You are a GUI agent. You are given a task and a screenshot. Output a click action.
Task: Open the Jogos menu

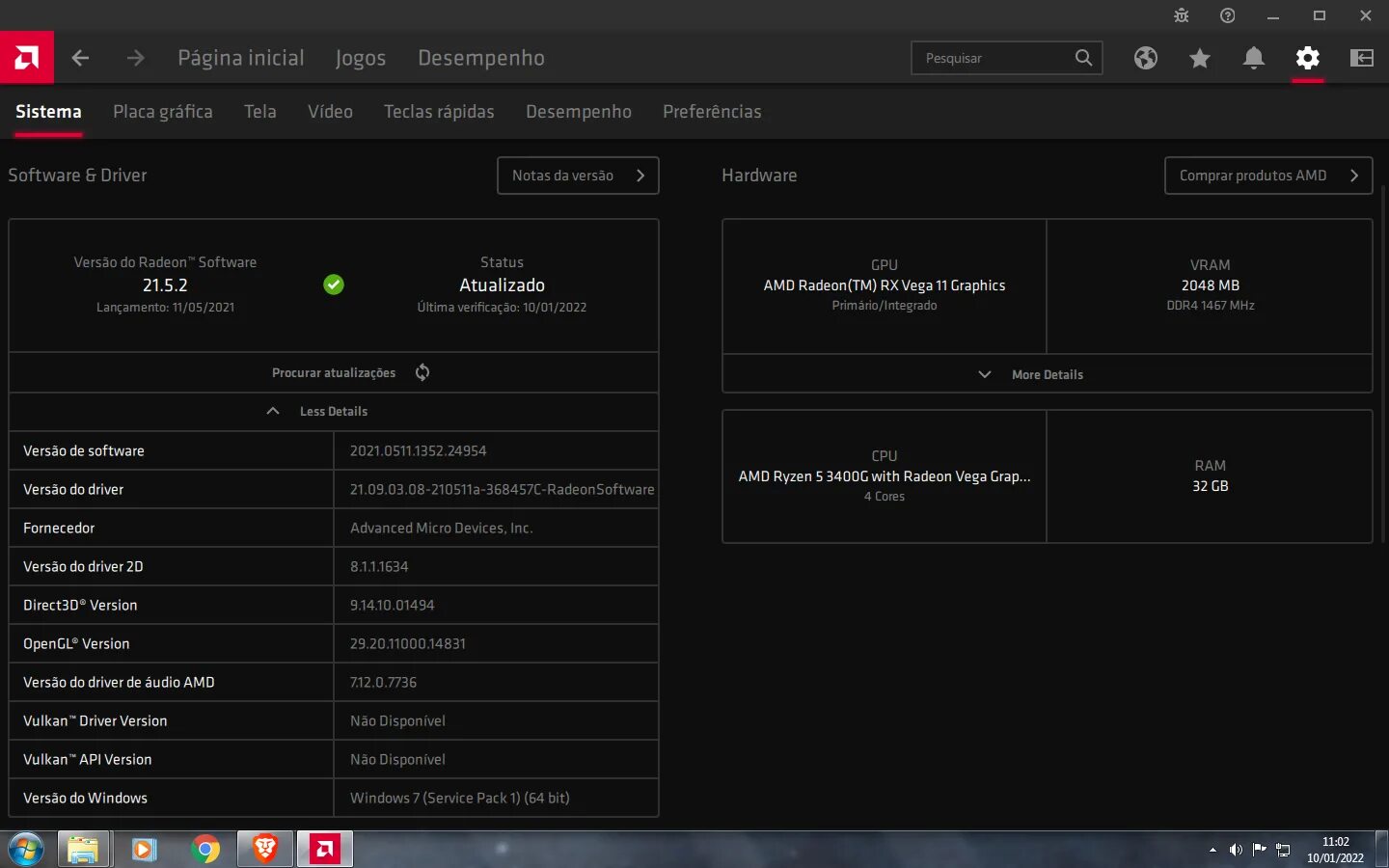coord(361,58)
